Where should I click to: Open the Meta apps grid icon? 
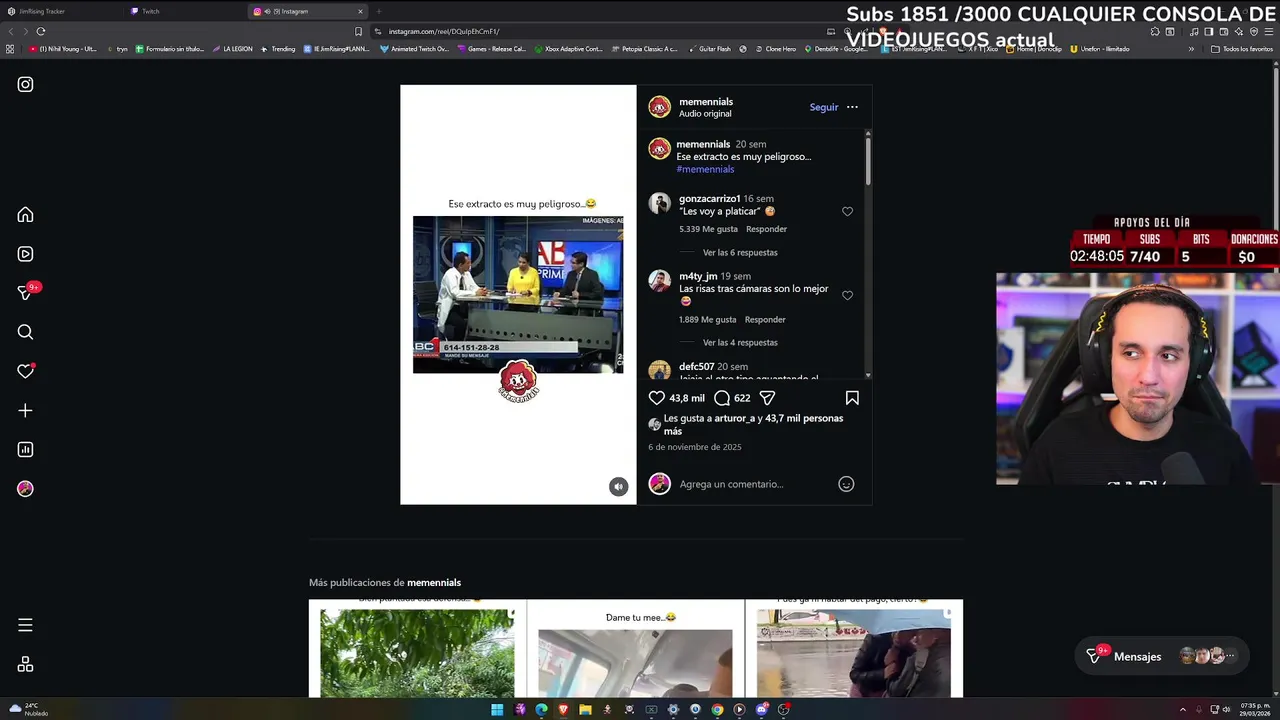point(25,664)
